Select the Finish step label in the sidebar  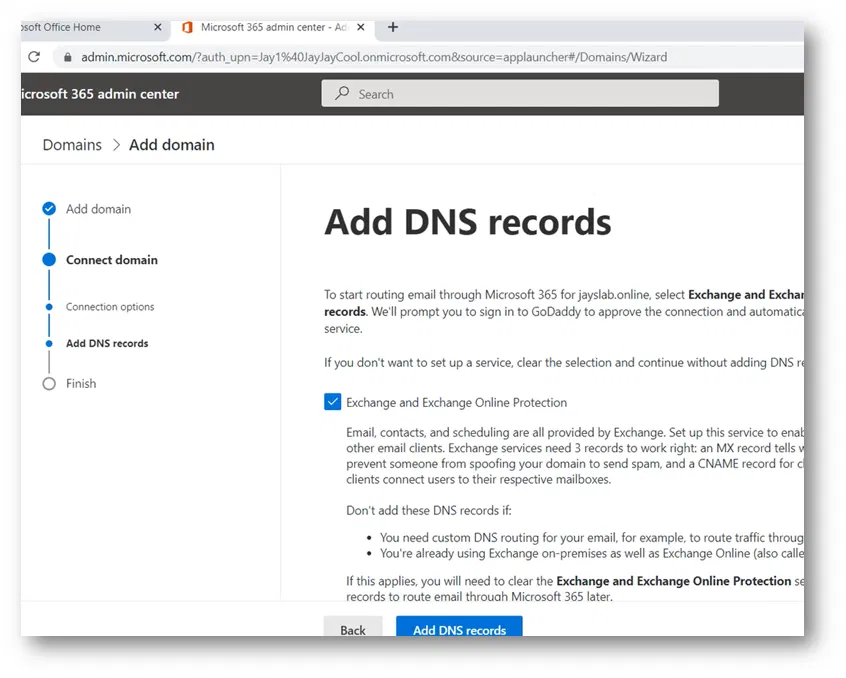point(81,384)
